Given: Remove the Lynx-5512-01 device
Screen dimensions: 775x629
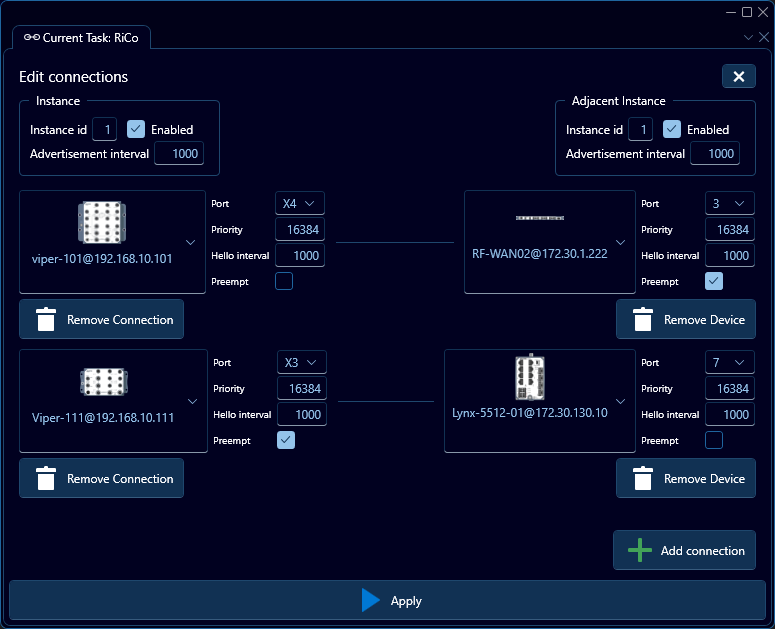Looking at the screenshot, I should 686,478.
